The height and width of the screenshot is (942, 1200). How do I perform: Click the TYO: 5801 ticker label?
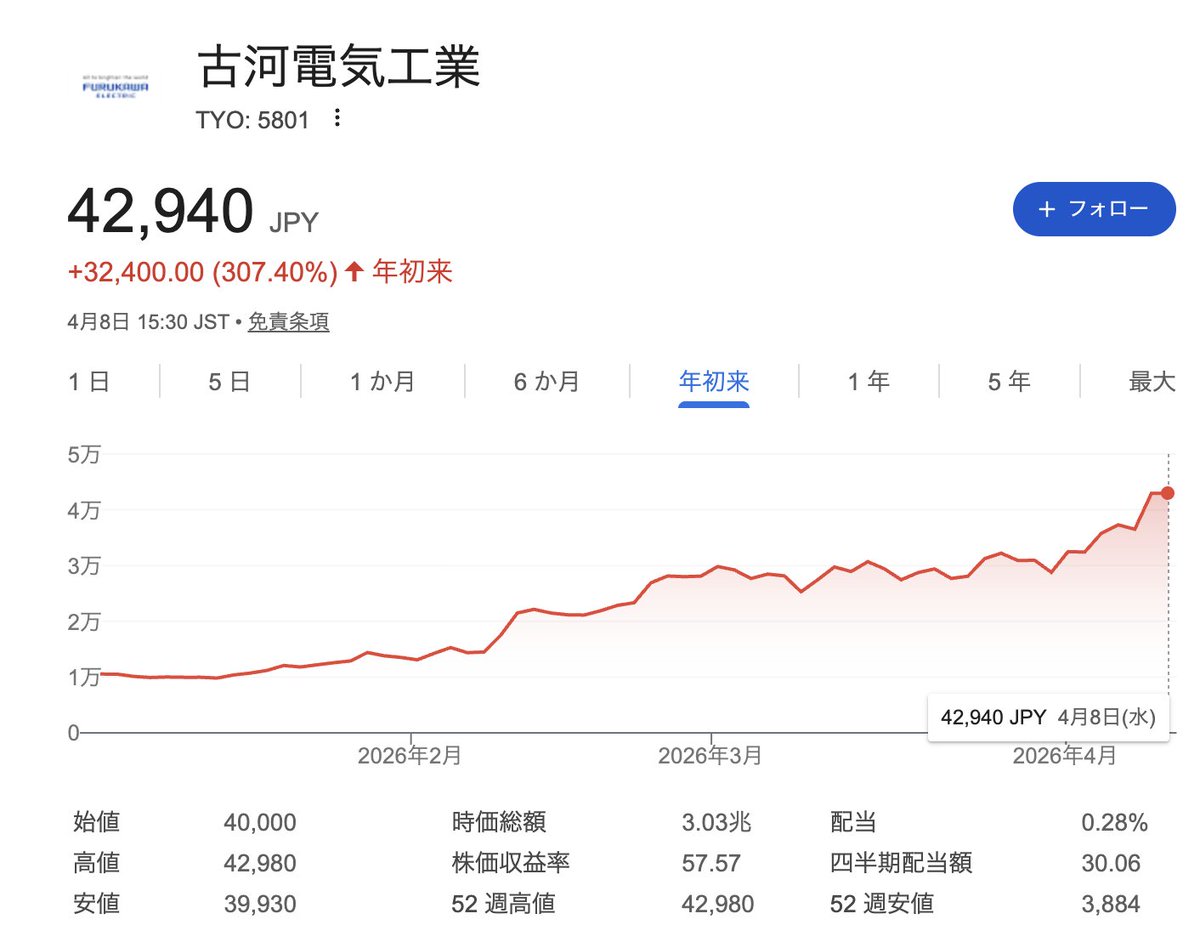[x=251, y=118]
